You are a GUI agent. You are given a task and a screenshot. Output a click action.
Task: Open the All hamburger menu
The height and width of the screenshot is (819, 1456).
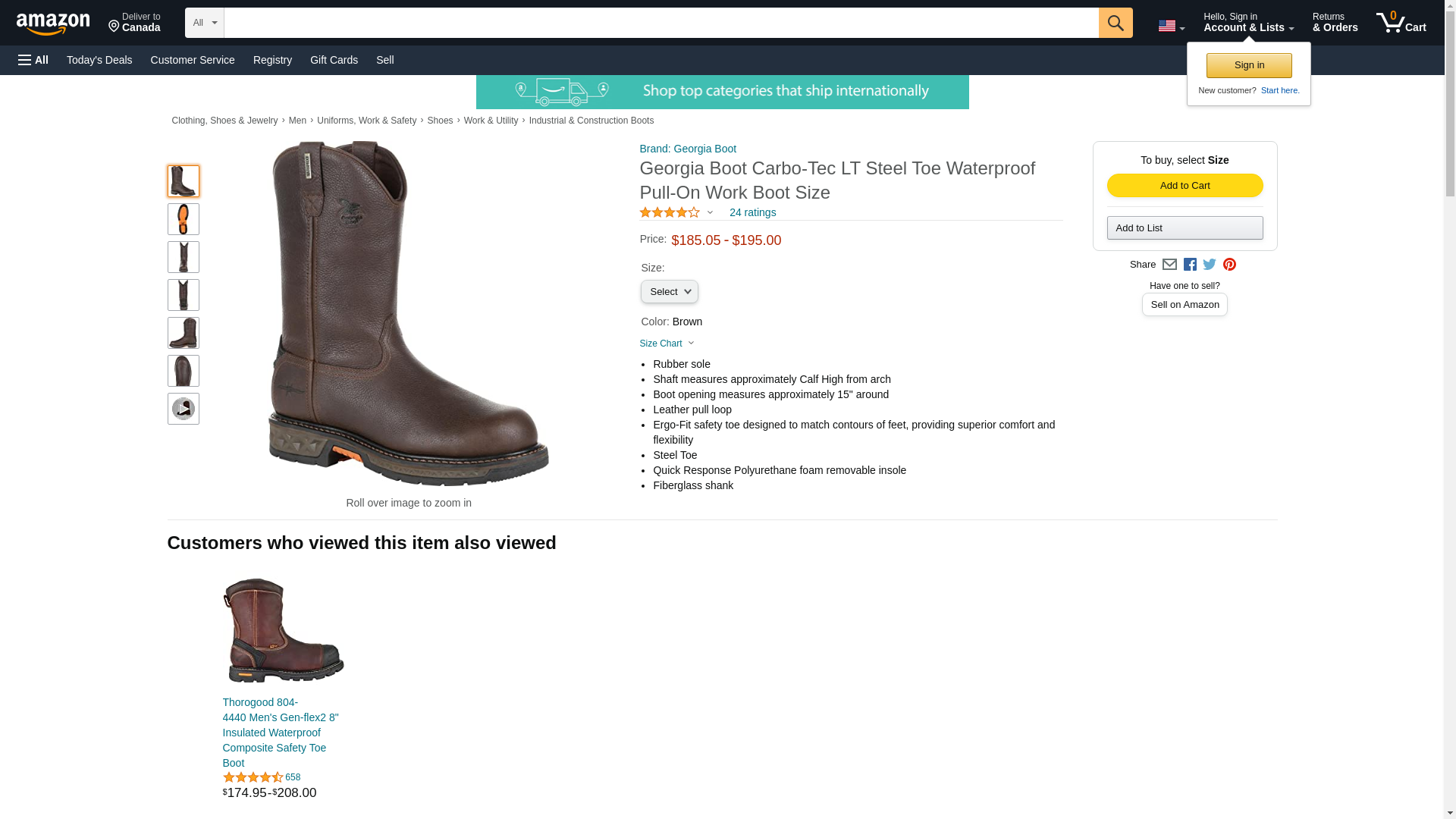pyautogui.click(x=33, y=60)
